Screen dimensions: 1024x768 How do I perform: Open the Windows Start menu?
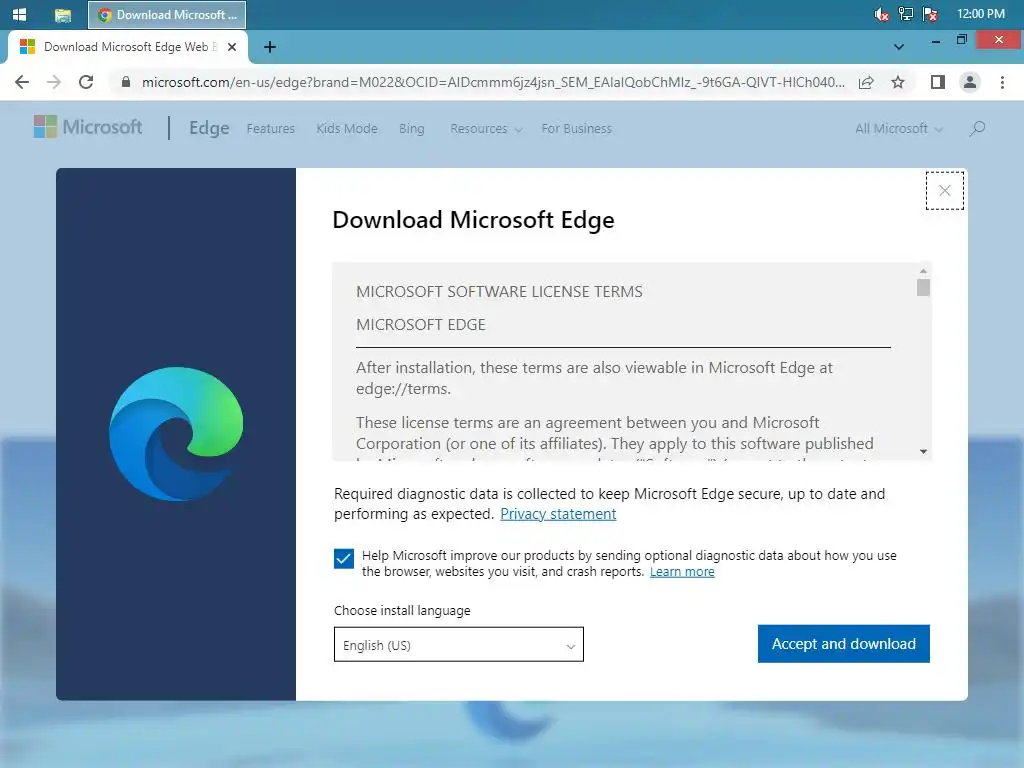point(19,14)
